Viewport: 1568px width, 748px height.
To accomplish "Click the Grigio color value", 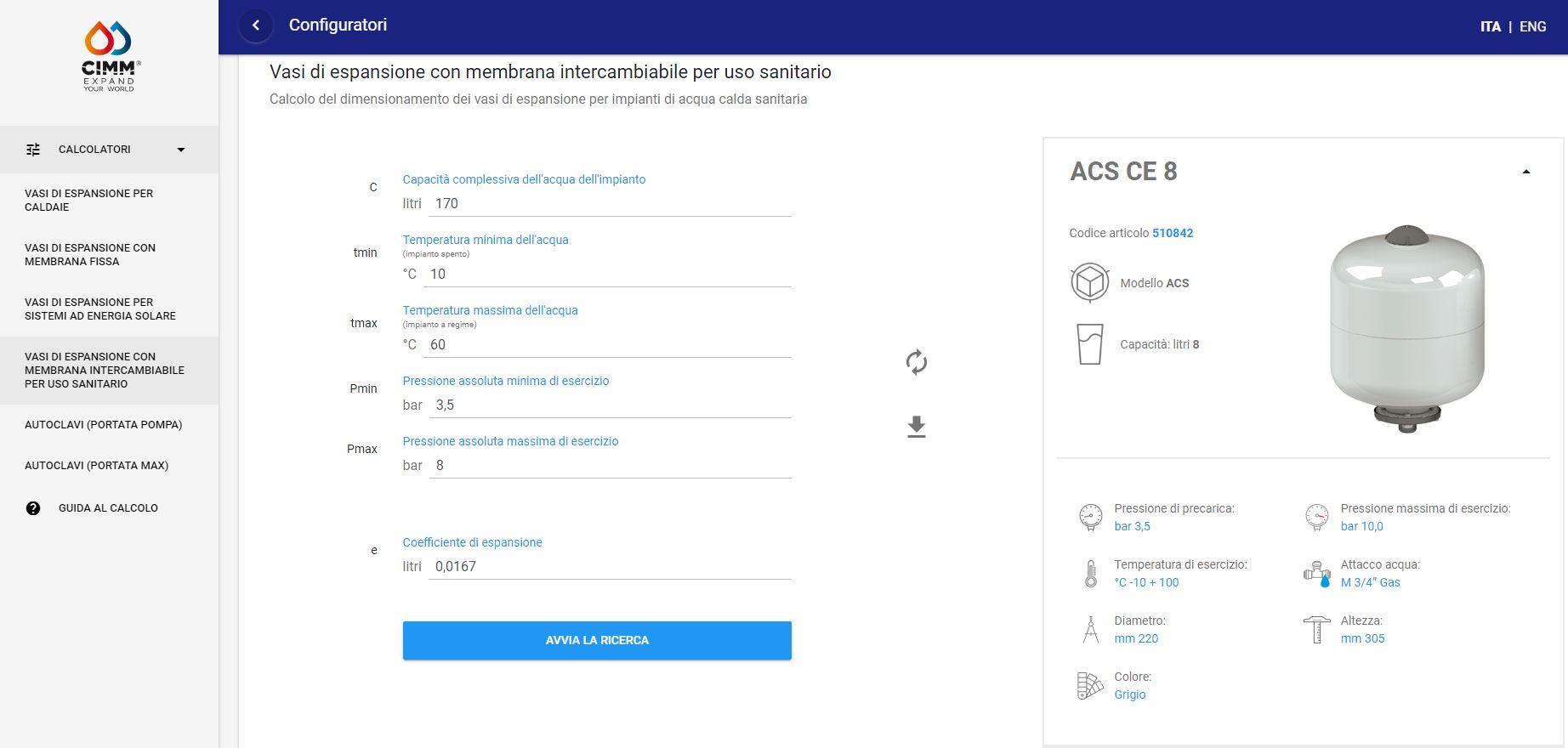I will coord(1130,694).
